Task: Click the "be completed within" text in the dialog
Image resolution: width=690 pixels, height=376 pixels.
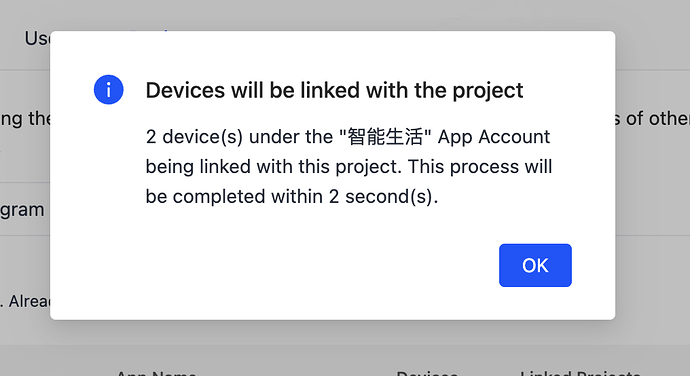Action: click(x=235, y=197)
